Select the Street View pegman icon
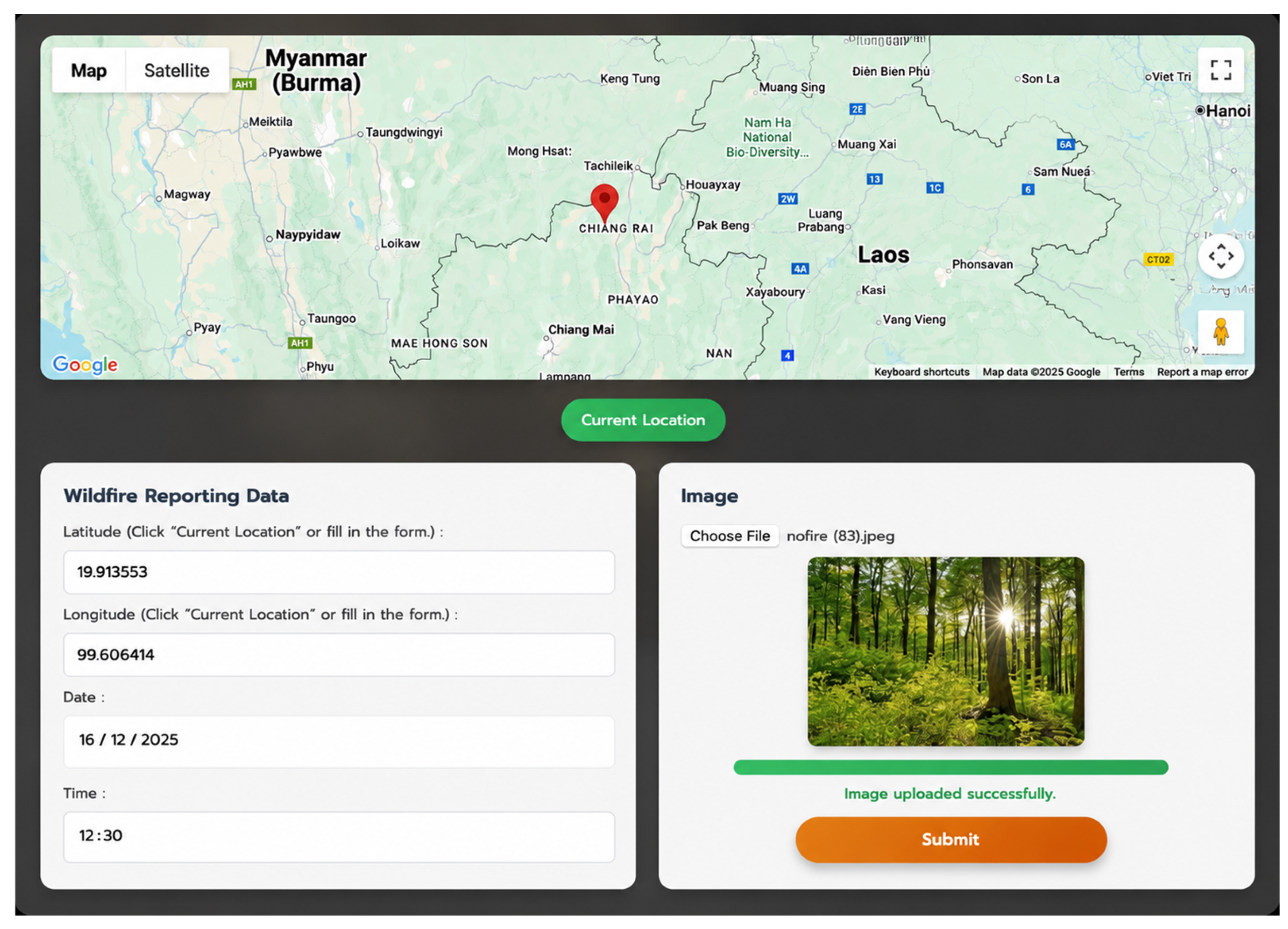Image resolution: width=1288 pixels, height=929 pixels. (1220, 332)
